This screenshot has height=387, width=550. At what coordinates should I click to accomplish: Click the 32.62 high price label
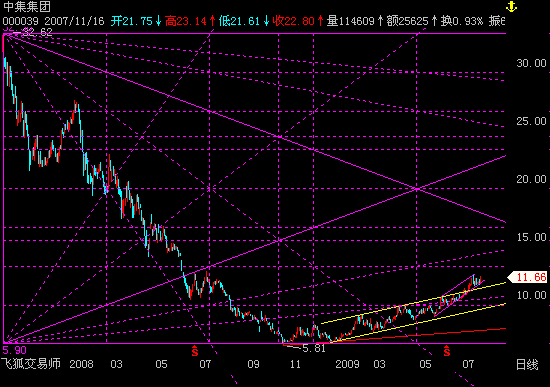[37, 32]
